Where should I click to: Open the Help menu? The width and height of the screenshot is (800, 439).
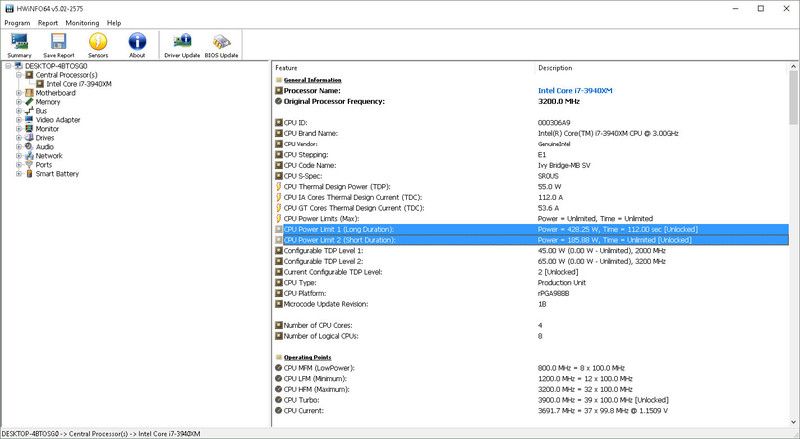tap(114, 23)
